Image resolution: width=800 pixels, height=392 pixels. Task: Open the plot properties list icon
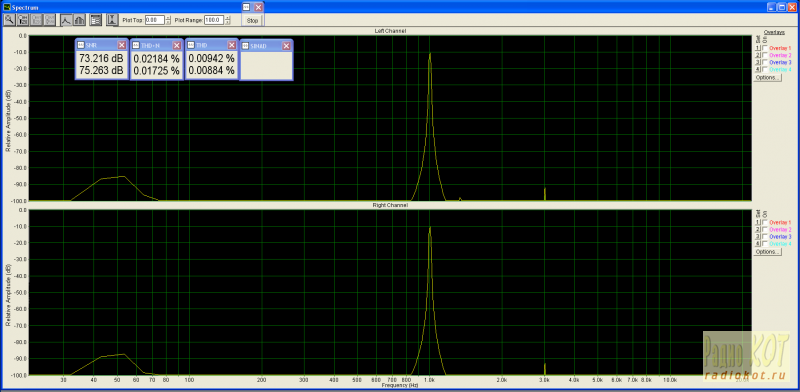[95, 20]
